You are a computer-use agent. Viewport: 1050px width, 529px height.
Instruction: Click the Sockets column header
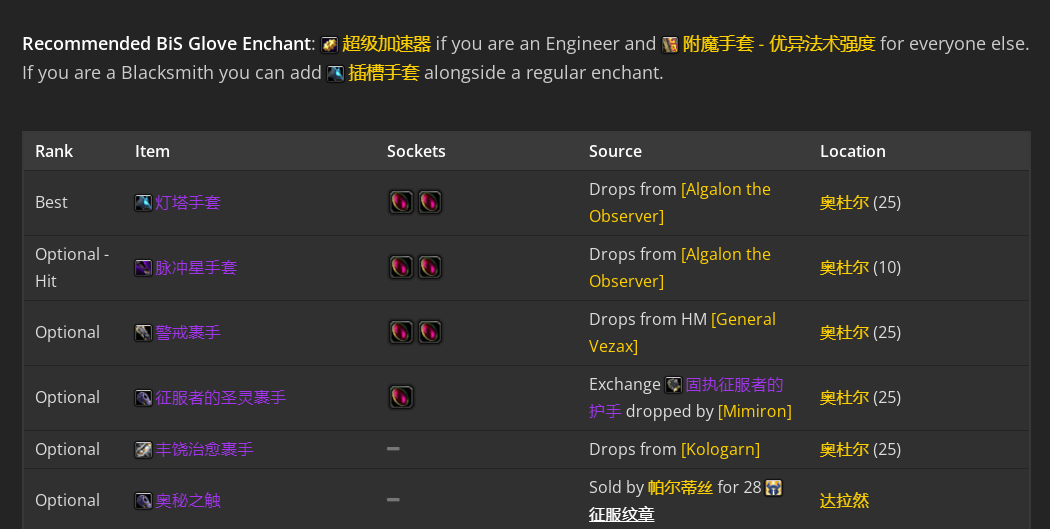pos(416,151)
